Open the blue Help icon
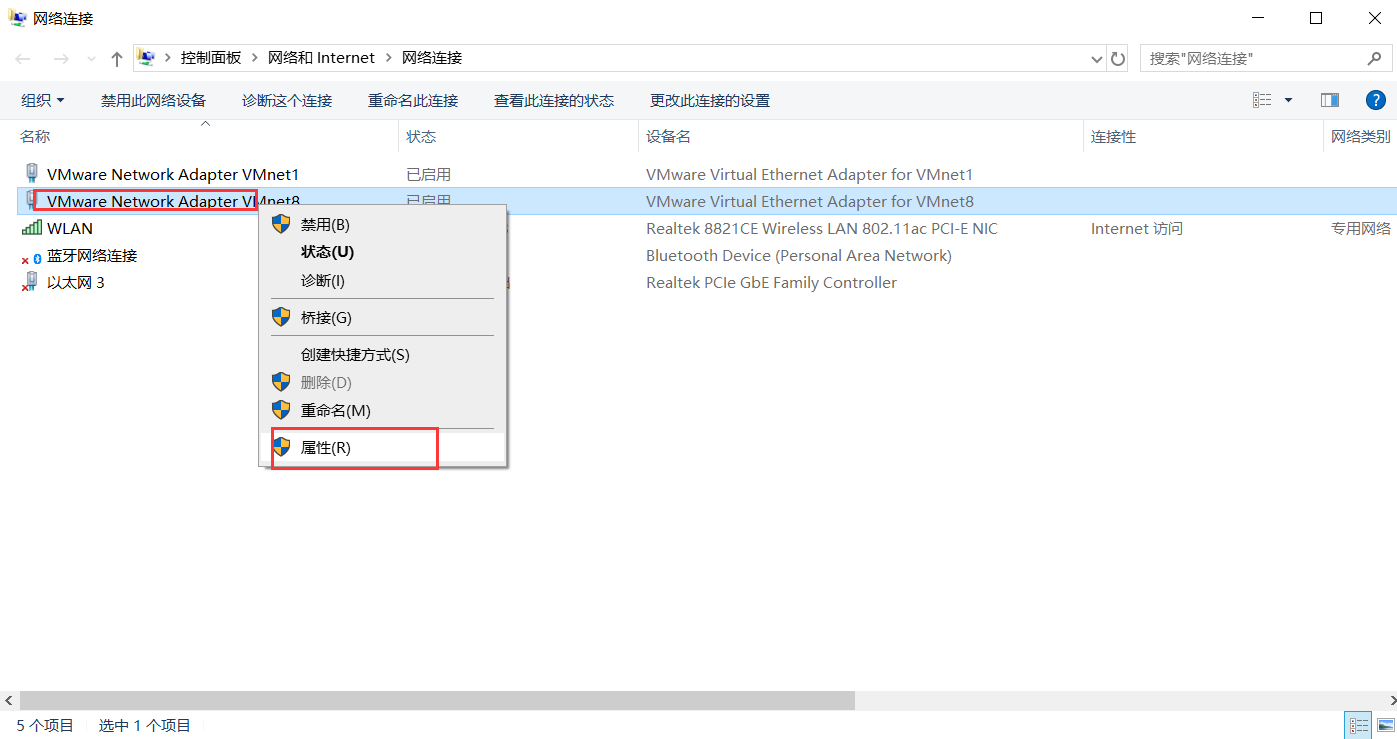The width and height of the screenshot is (1397, 739). (x=1376, y=100)
